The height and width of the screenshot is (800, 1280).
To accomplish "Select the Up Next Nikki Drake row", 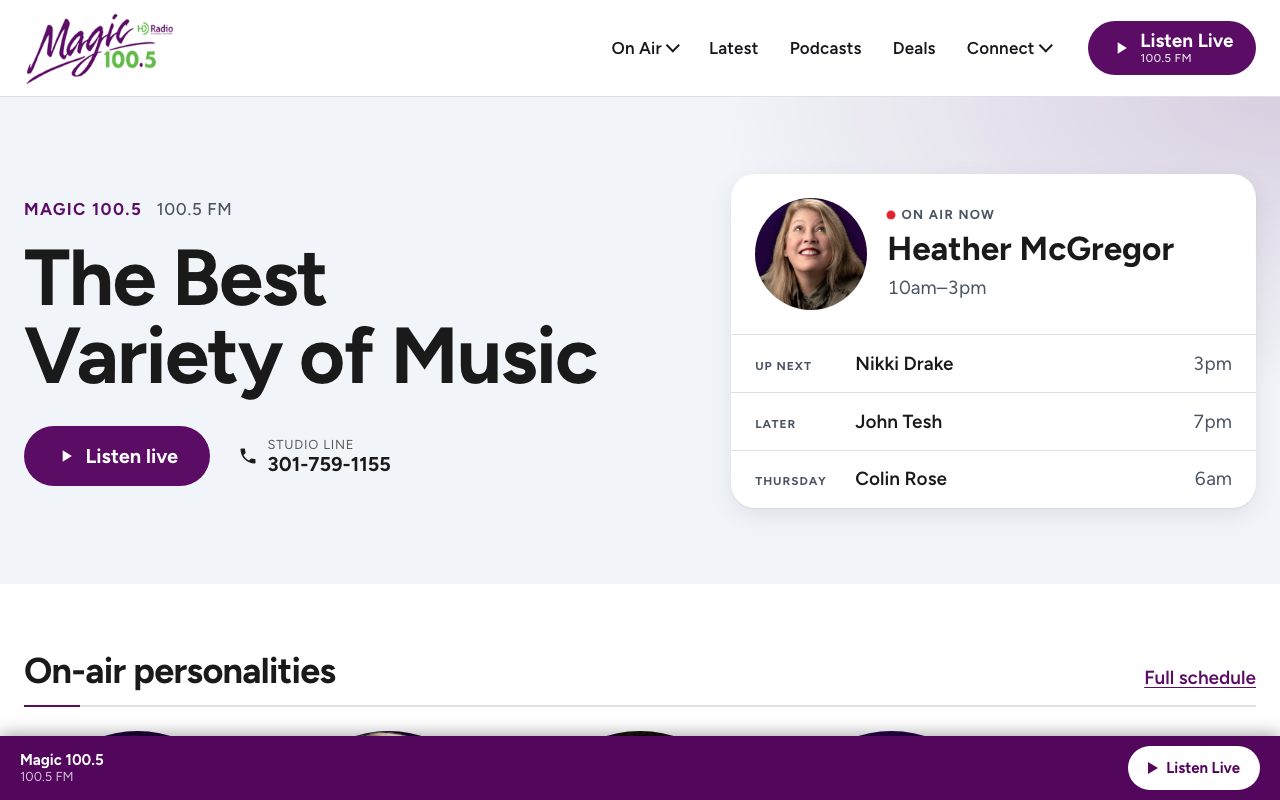I will click(x=993, y=364).
